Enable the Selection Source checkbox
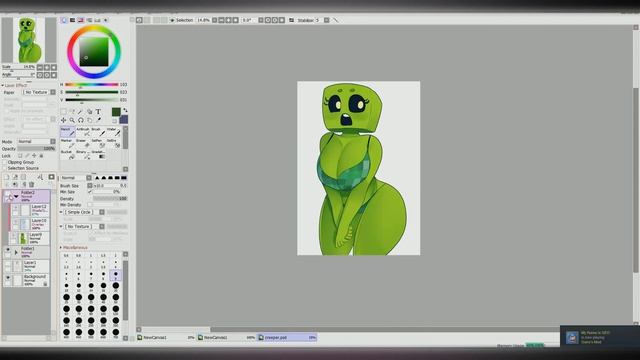Image resolution: width=640 pixels, height=360 pixels. [x=5, y=168]
